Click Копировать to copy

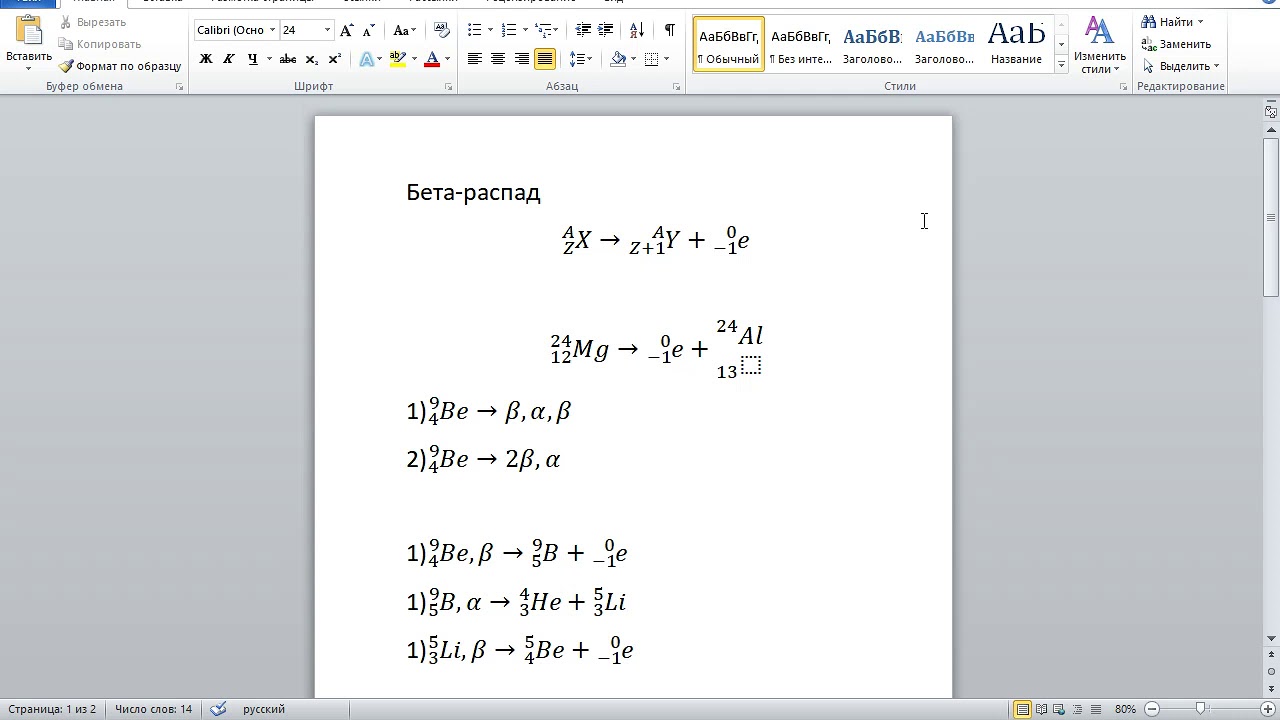click(x=100, y=44)
